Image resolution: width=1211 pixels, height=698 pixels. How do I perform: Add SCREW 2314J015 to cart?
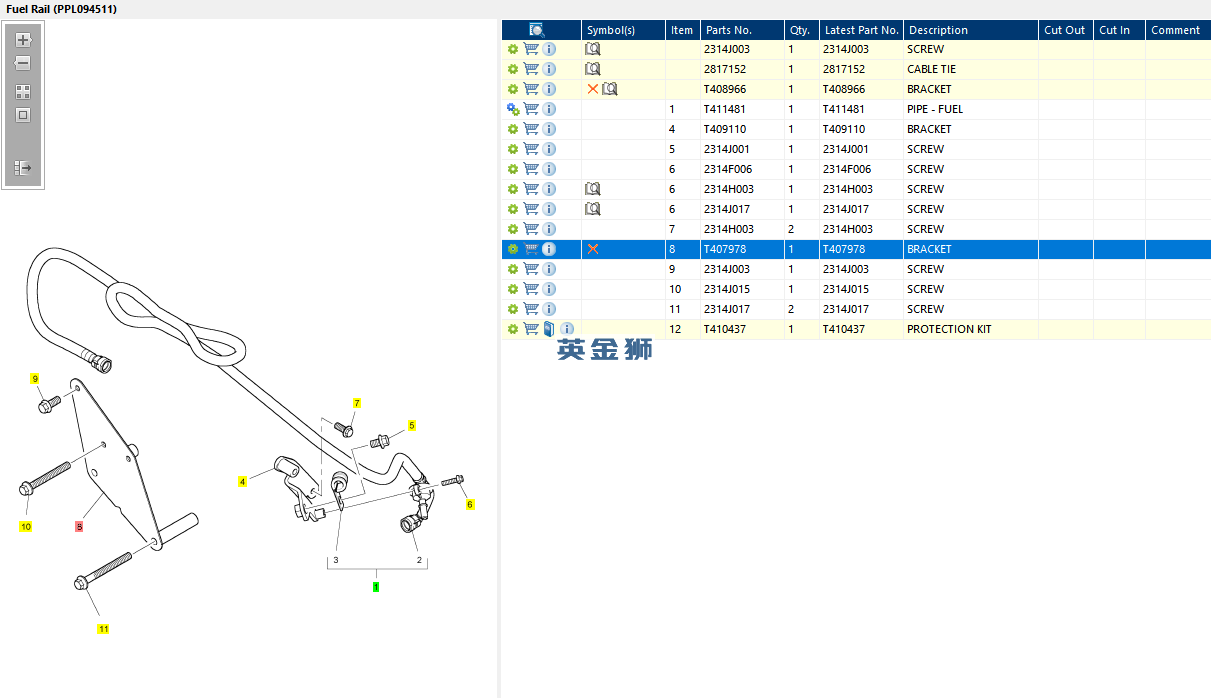[x=531, y=289]
